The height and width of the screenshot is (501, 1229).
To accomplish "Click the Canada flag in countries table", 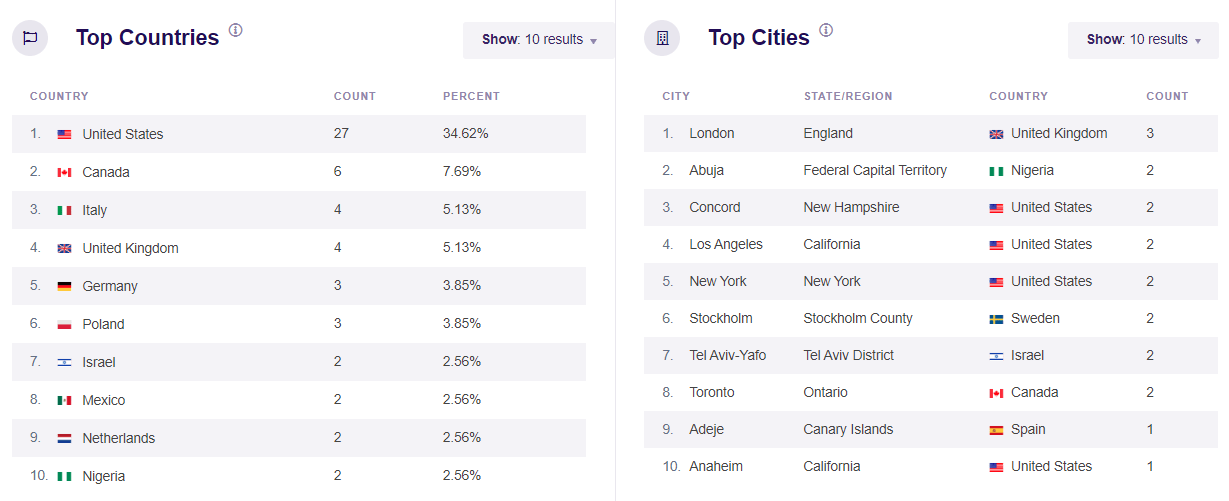I will point(64,172).
